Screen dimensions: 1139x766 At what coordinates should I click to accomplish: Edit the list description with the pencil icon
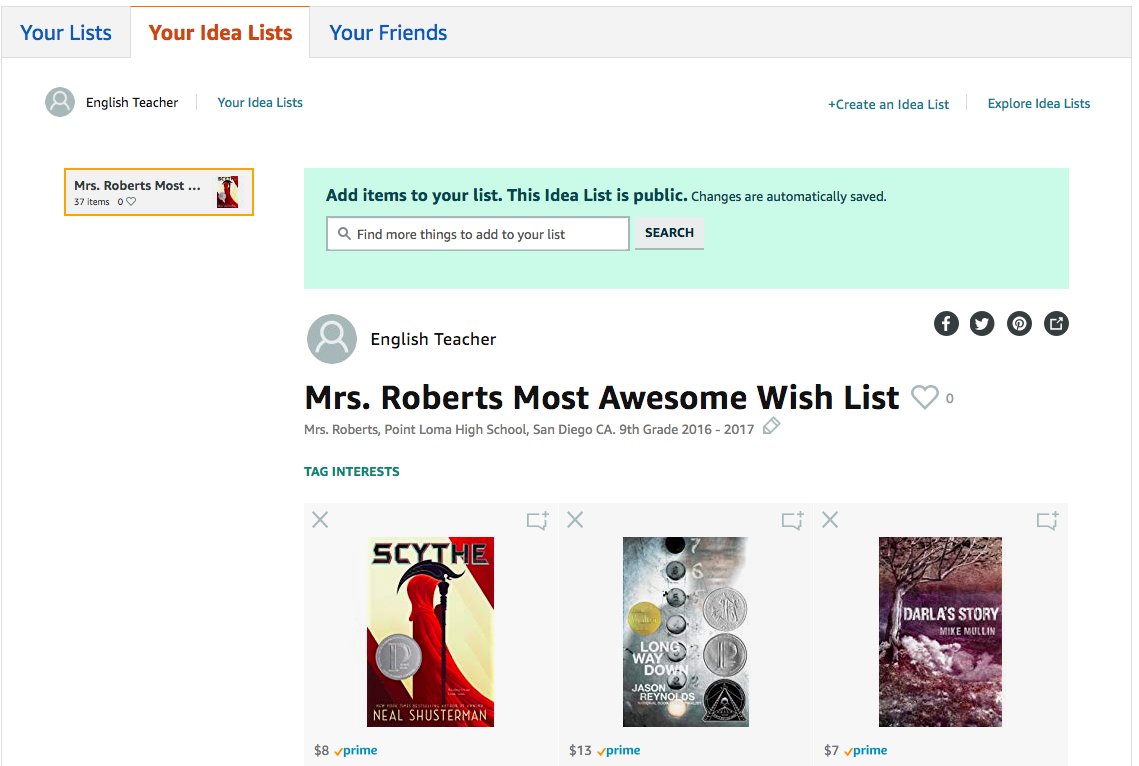tap(771, 426)
